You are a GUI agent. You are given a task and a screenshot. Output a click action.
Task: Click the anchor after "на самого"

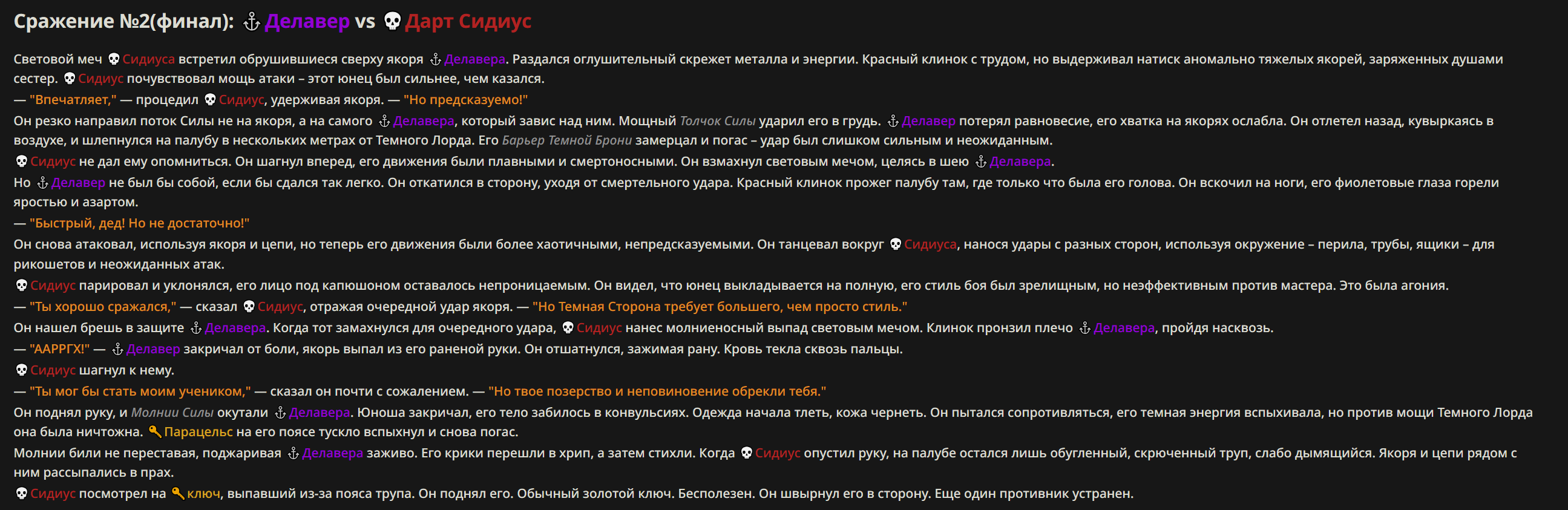(x=384, y=121)
